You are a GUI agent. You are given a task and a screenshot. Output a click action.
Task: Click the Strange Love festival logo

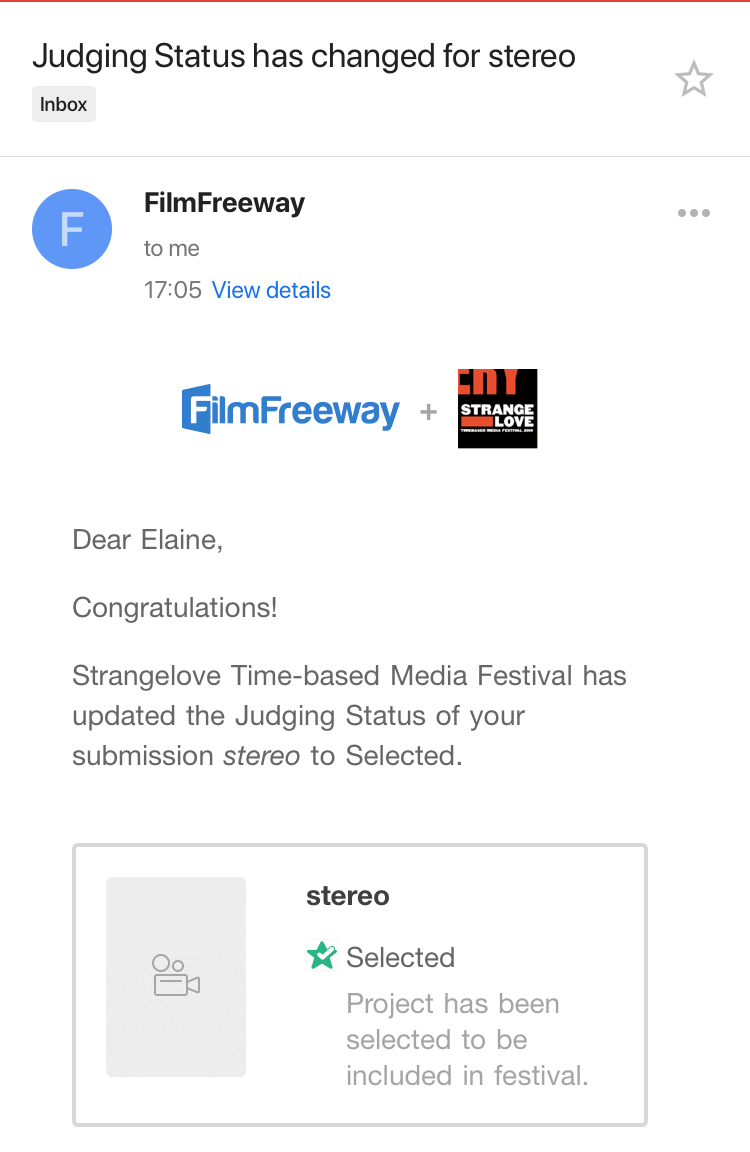(x=497, y=409)
